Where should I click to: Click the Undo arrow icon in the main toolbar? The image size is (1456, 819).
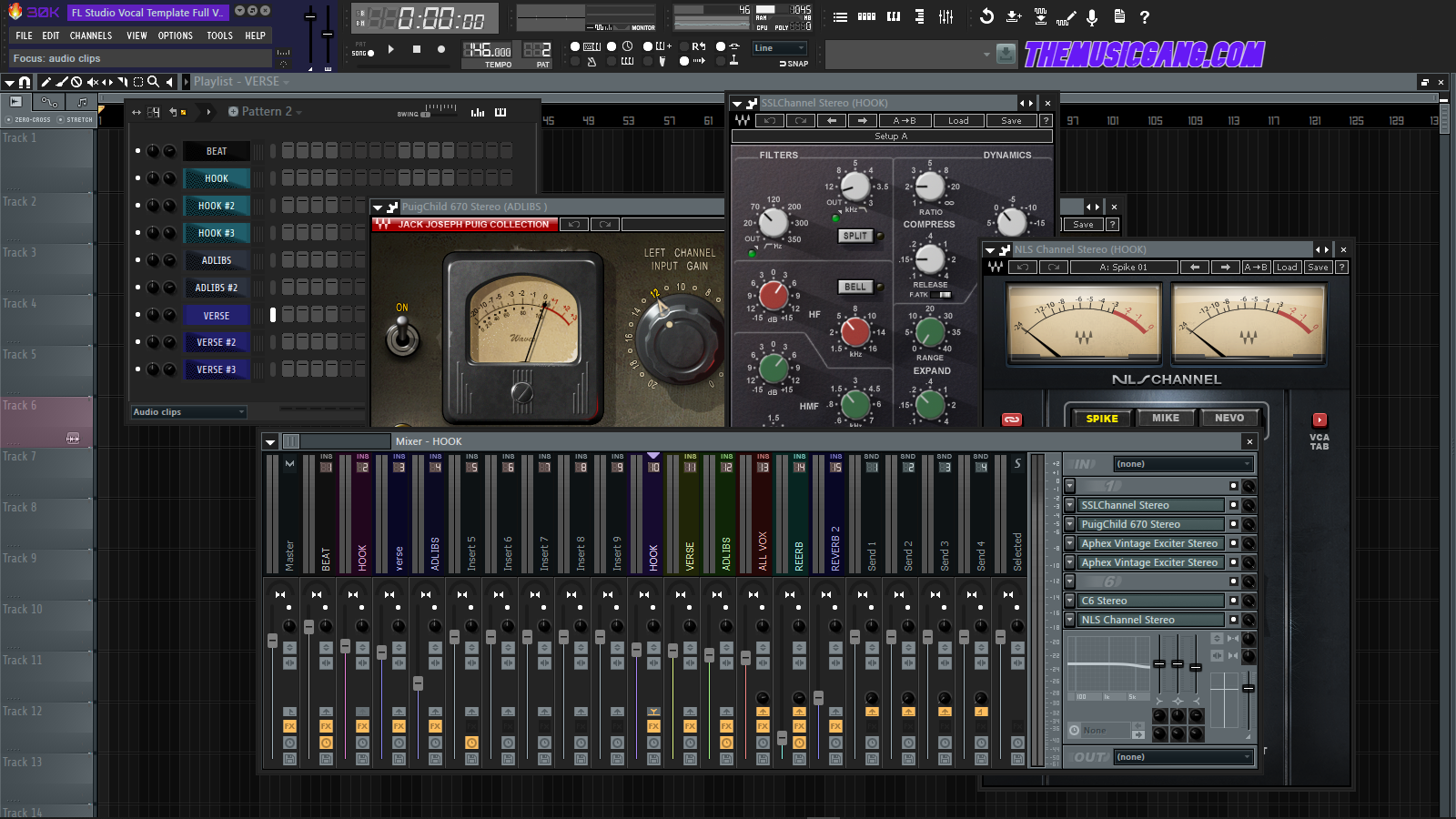click(986, 16)
